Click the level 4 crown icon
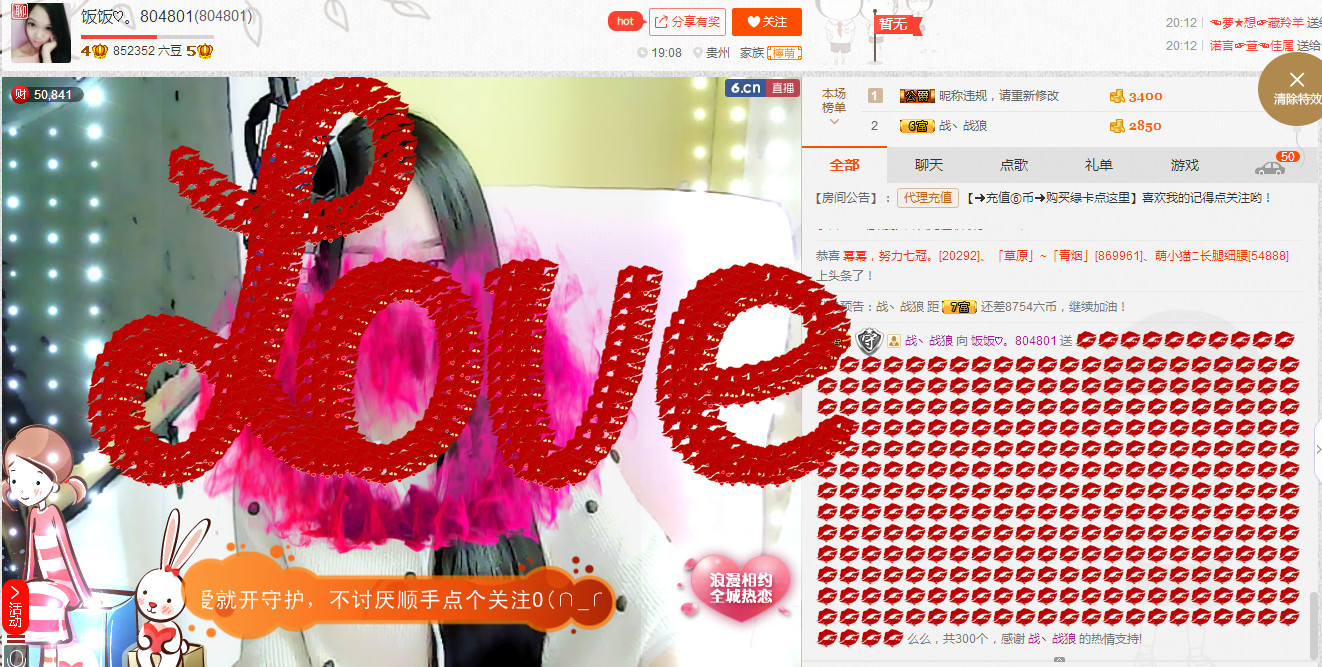Viewport: 1322px width, 667px height. [x=94, y=50]
